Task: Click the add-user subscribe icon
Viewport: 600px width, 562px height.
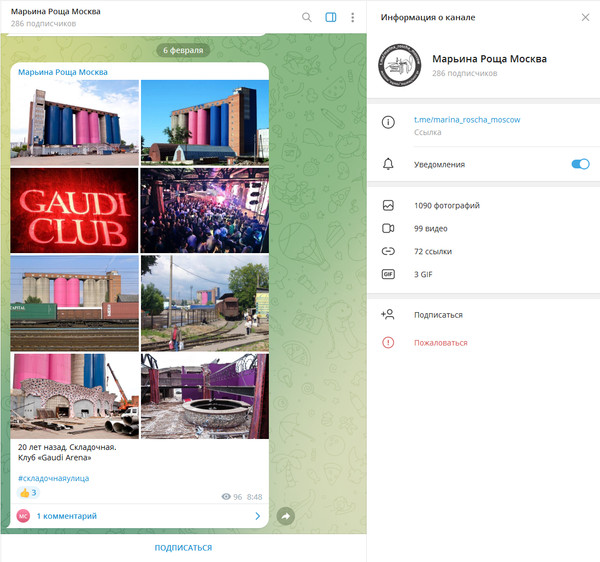Action: (388, 314)
